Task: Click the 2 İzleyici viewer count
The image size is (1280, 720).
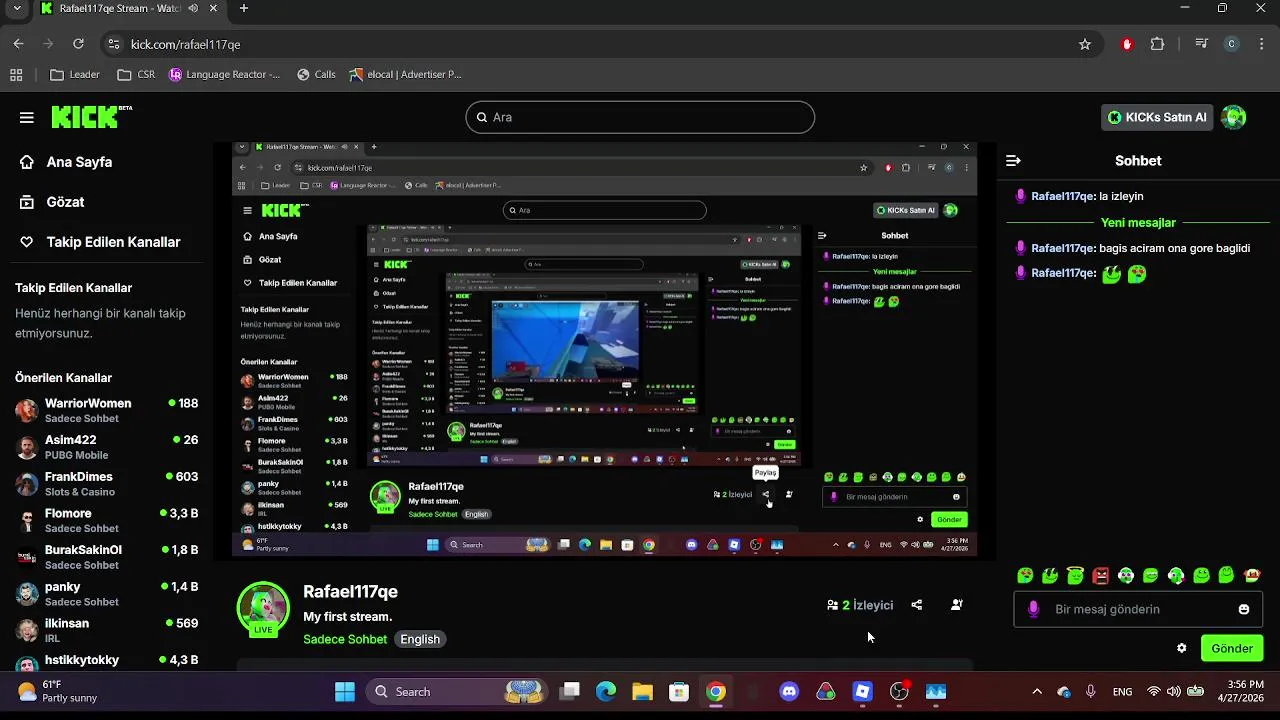Action: [860, 605]
